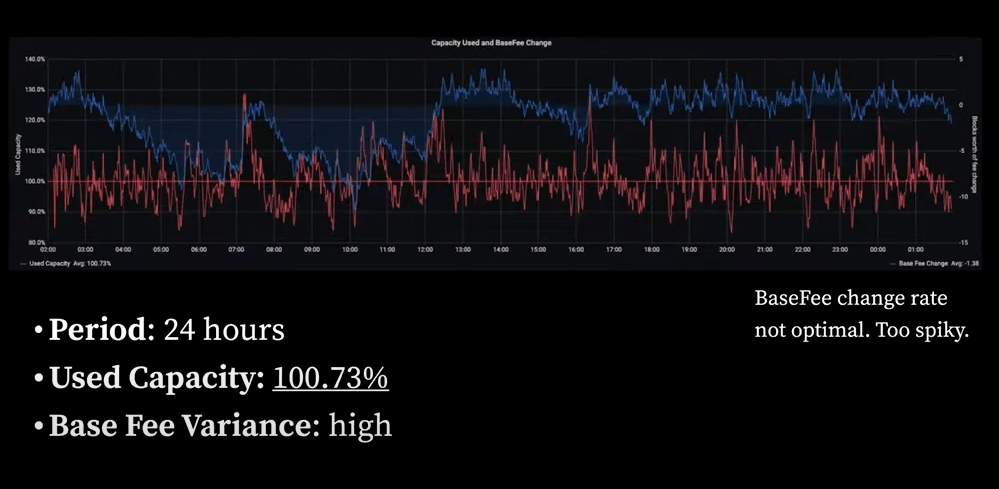Click the underlined 100.73% value
Image resolution: width=999 pixels, height=489 pixels.
[x=331, y=378]
